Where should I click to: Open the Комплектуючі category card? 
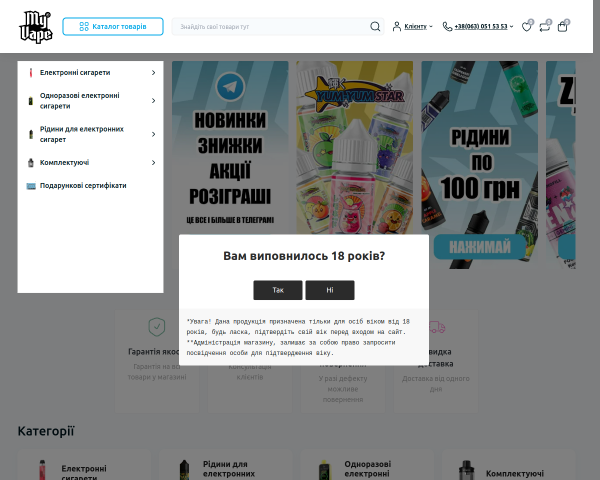(509, 465)
